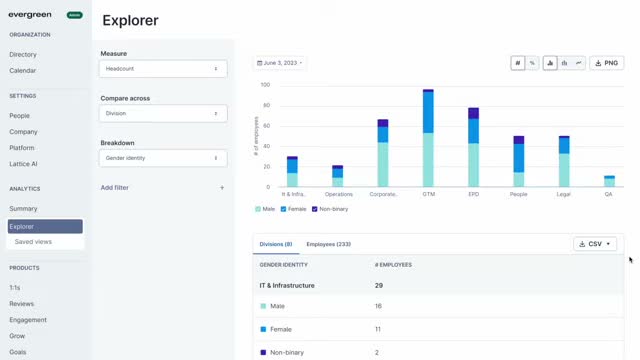
Task: Open the CSV export dropdown
Action: [x=595, y=244]
